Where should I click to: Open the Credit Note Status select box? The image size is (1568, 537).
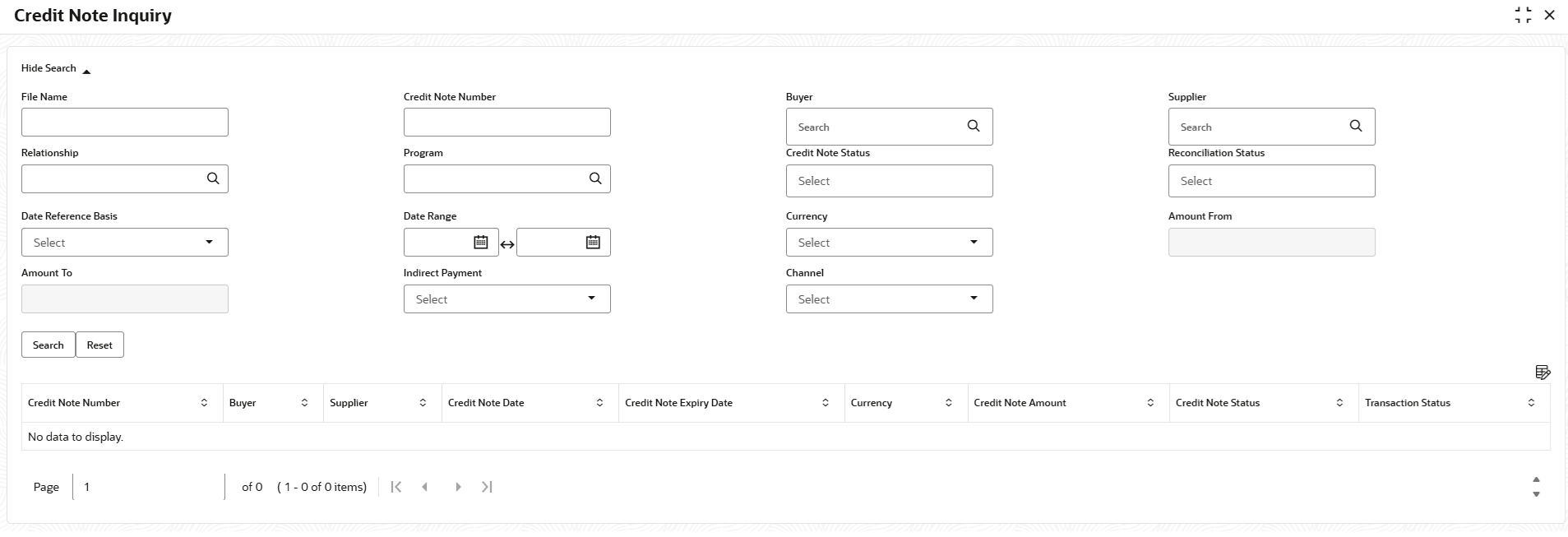tap(890, 181)
